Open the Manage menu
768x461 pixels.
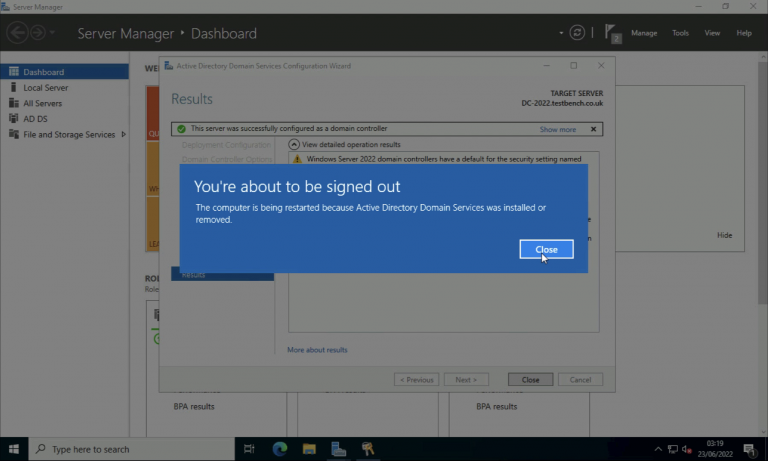(644, 33)
